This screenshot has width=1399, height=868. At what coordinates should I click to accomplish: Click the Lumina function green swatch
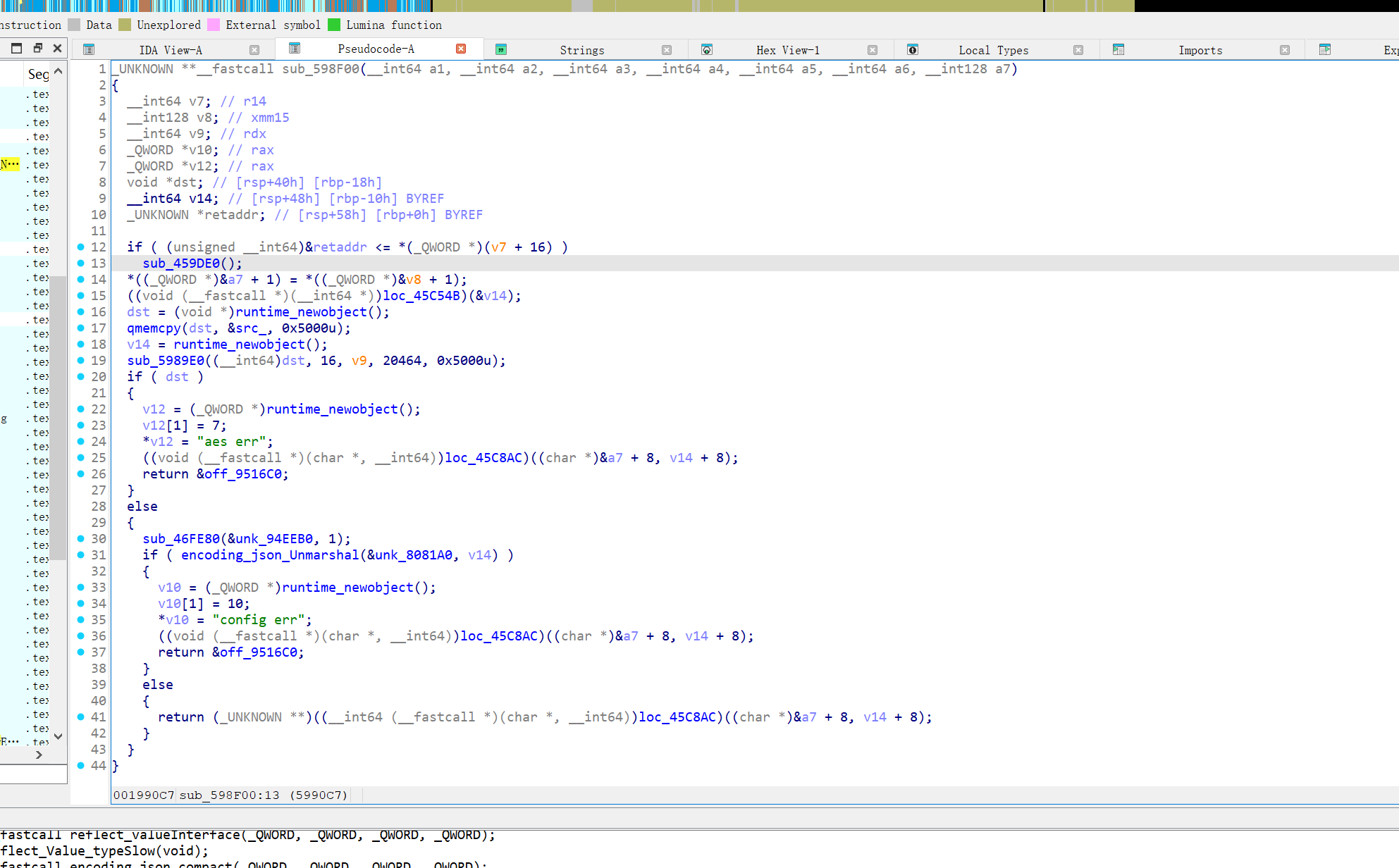coord(334,25)
